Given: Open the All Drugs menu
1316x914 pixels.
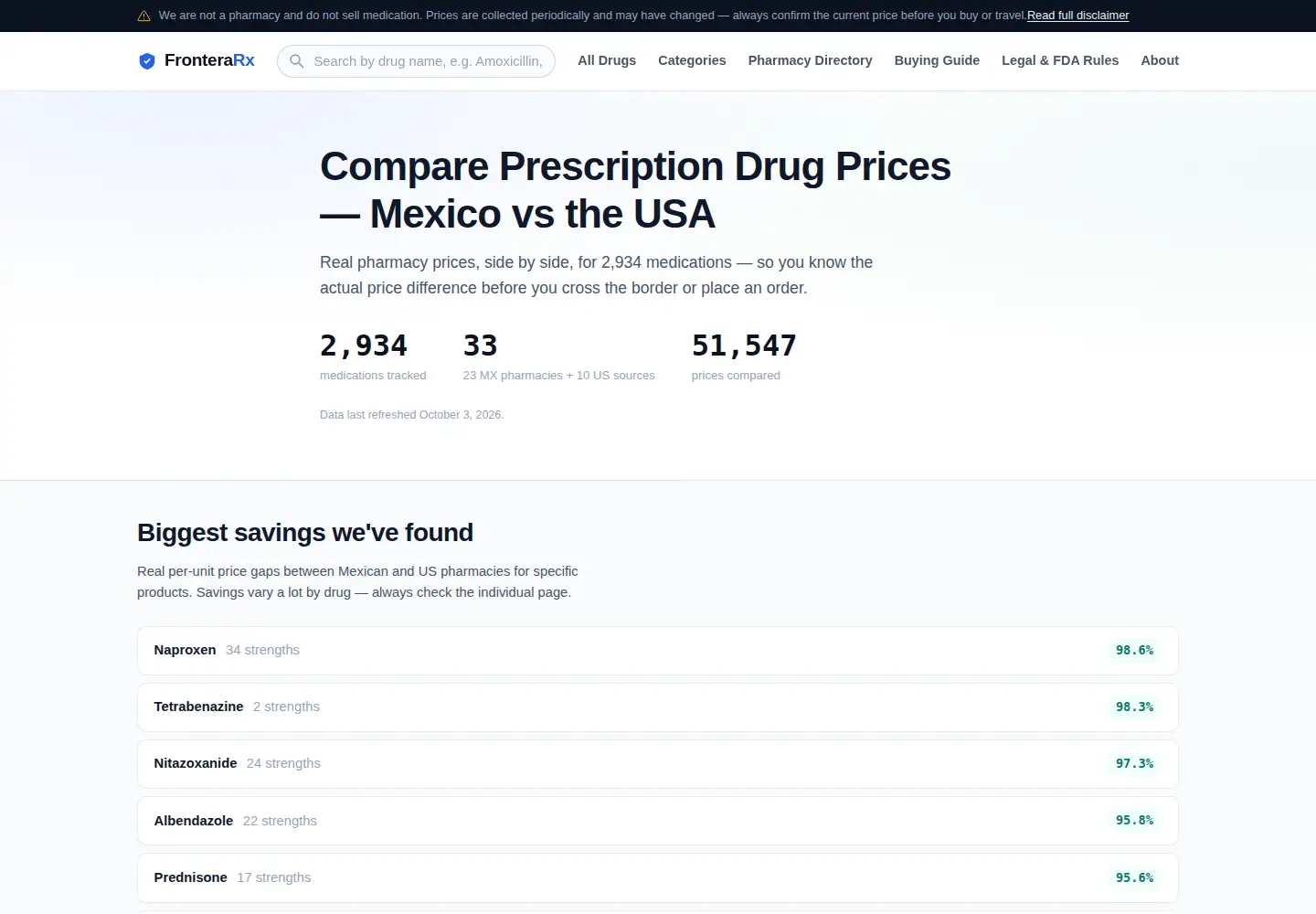Looking at the screenshot, I should 607,60.
